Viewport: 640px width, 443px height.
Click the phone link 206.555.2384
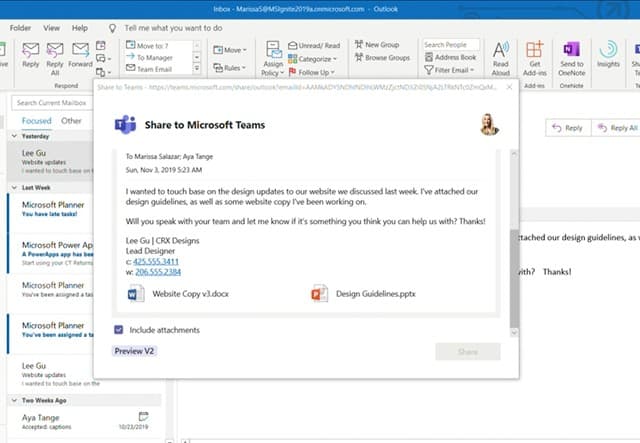pos(158,272)
